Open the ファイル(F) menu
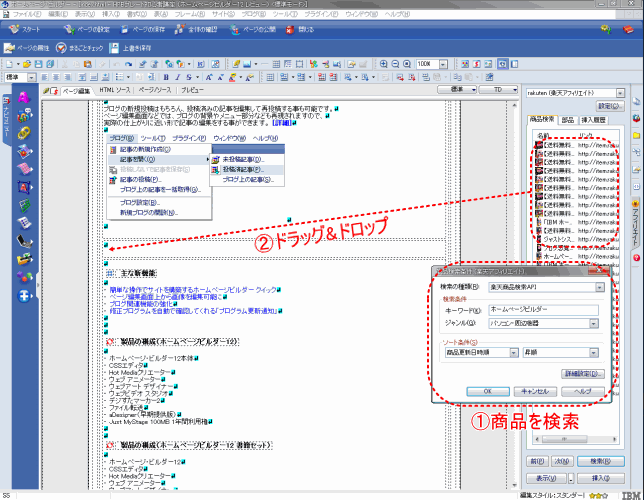 26,14
